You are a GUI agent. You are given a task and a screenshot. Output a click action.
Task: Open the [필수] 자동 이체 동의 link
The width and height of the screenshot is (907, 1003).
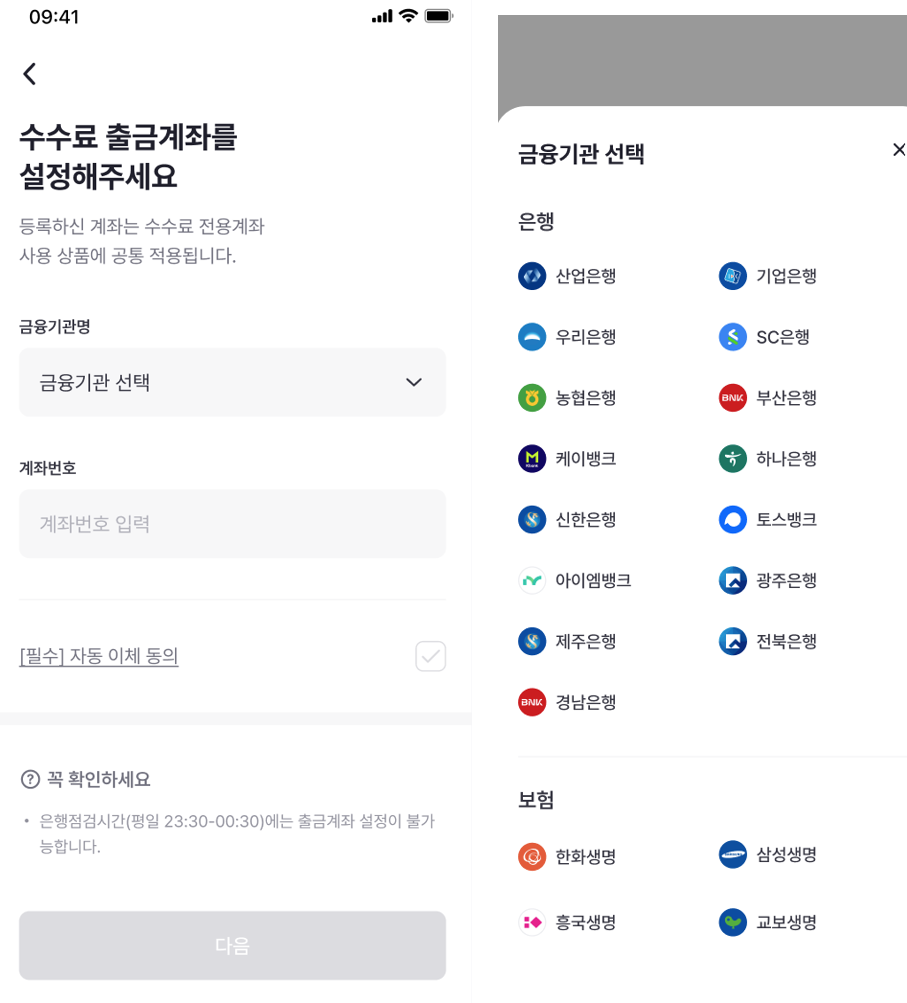pos(99,656)
